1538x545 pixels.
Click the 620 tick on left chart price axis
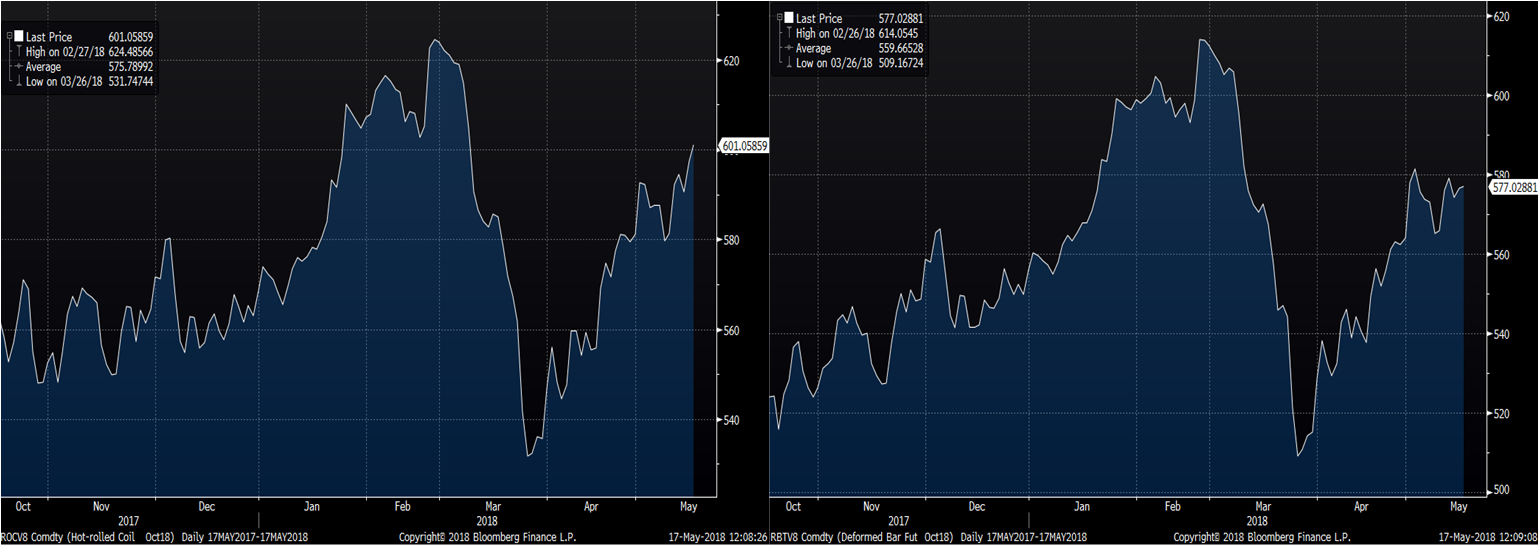(731, 61)
